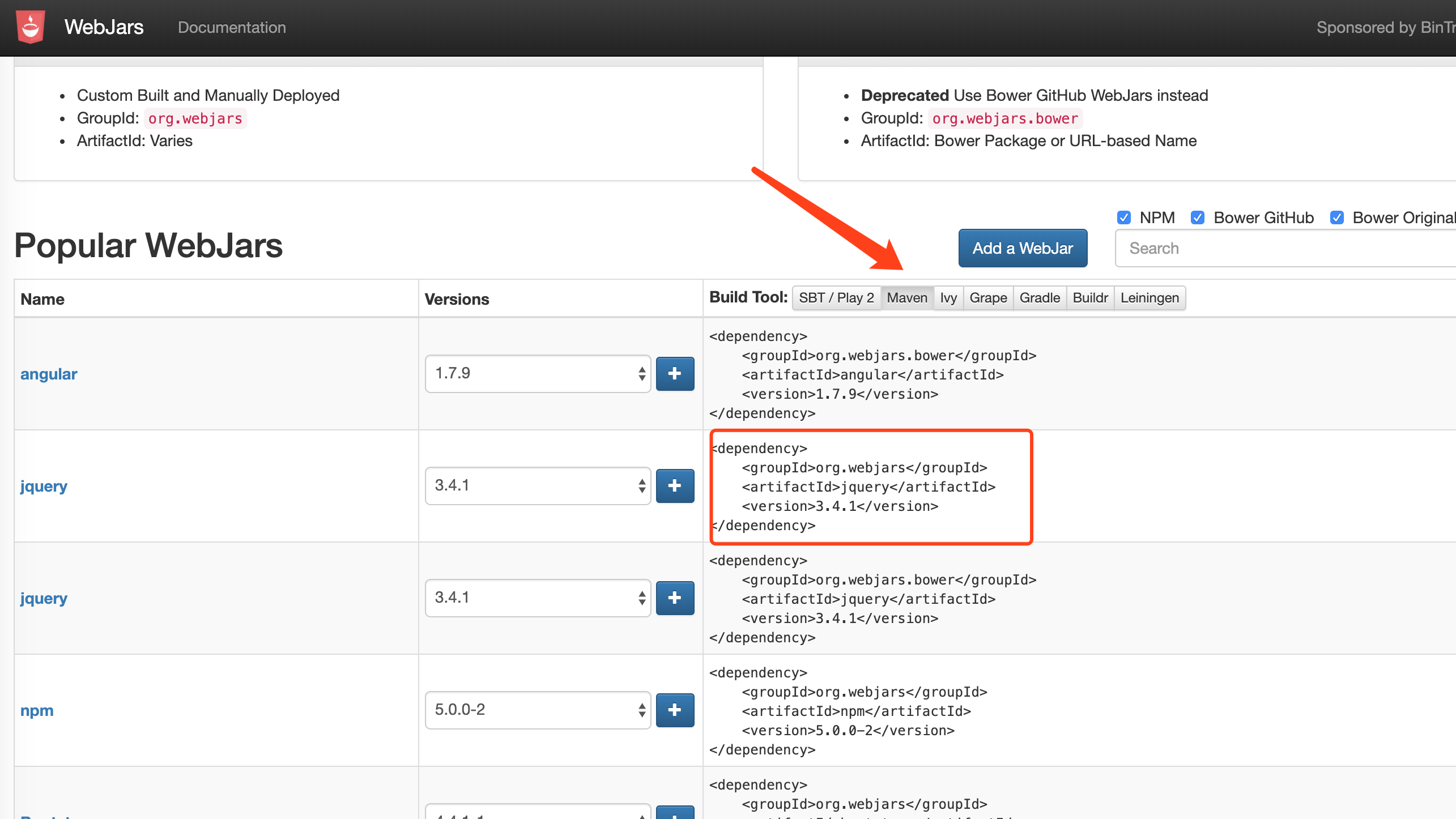Screen dimensions: 1456x819
Task: Open the Documentation menu item
Action: (x=232, y=27)
